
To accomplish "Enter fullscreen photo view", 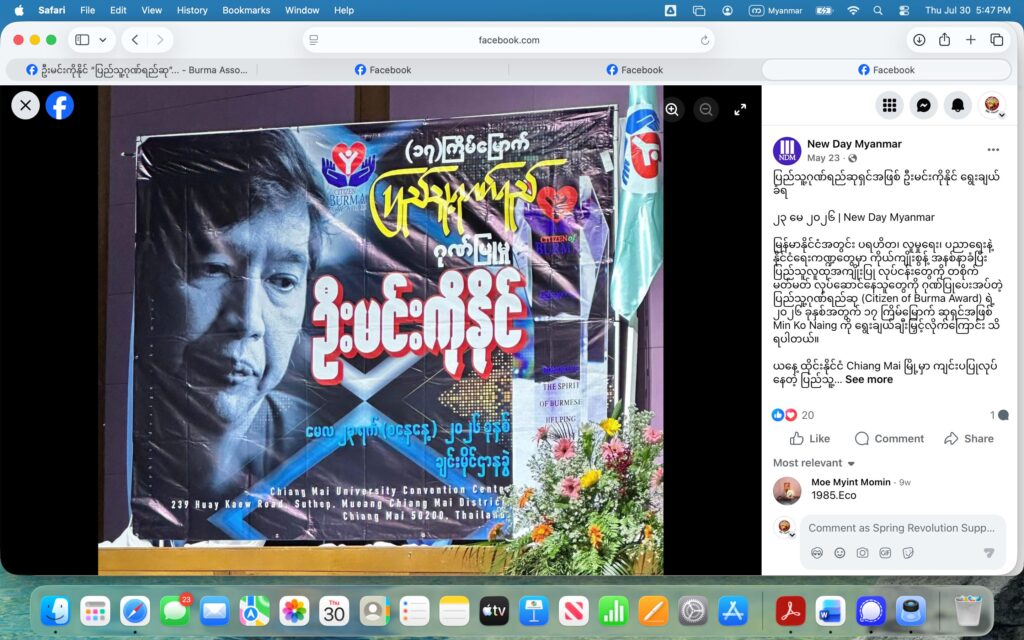I will [x=740, y=110].
